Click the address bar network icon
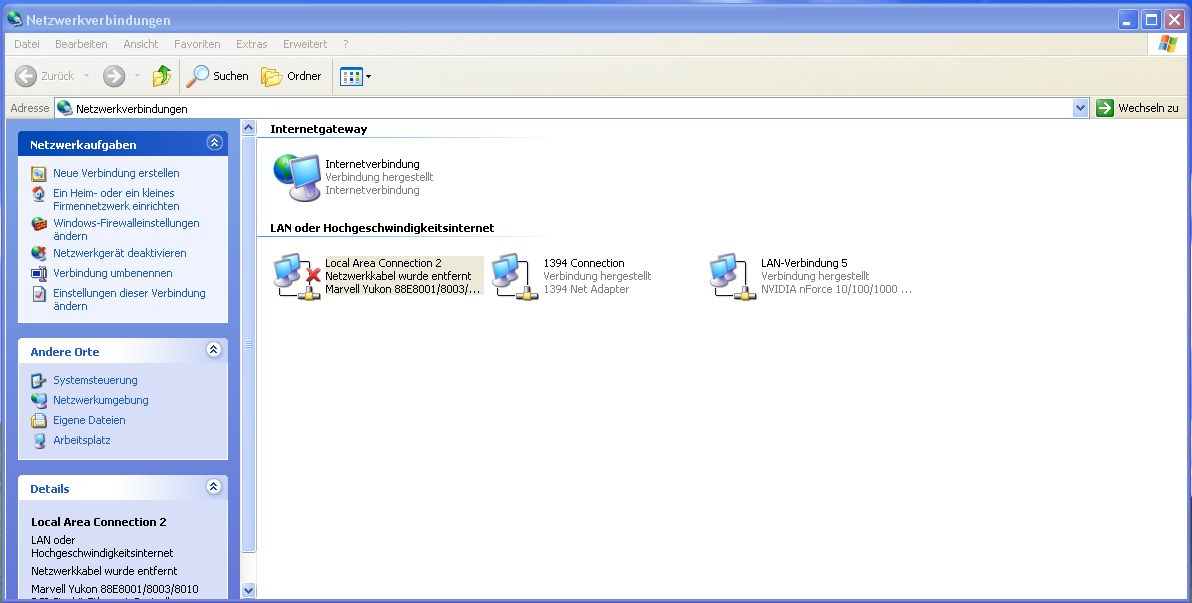1192x603 pixels. pyautogui.click(x=65, y=109)
